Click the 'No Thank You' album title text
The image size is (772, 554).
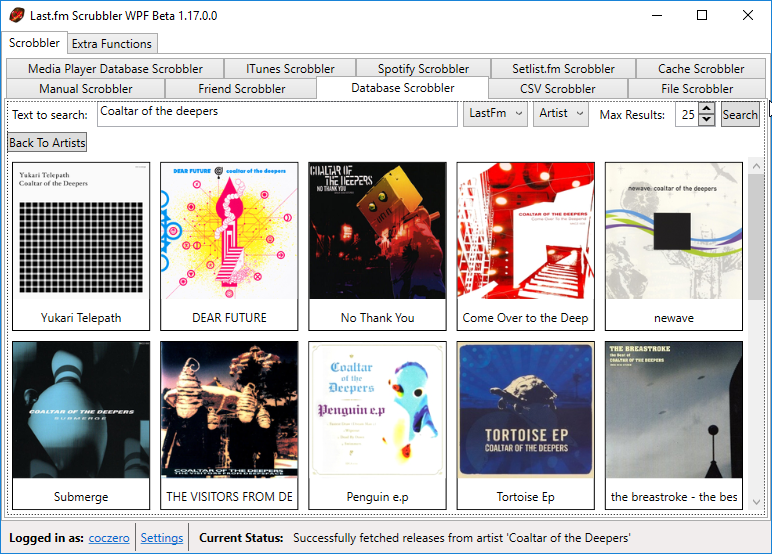378,318
